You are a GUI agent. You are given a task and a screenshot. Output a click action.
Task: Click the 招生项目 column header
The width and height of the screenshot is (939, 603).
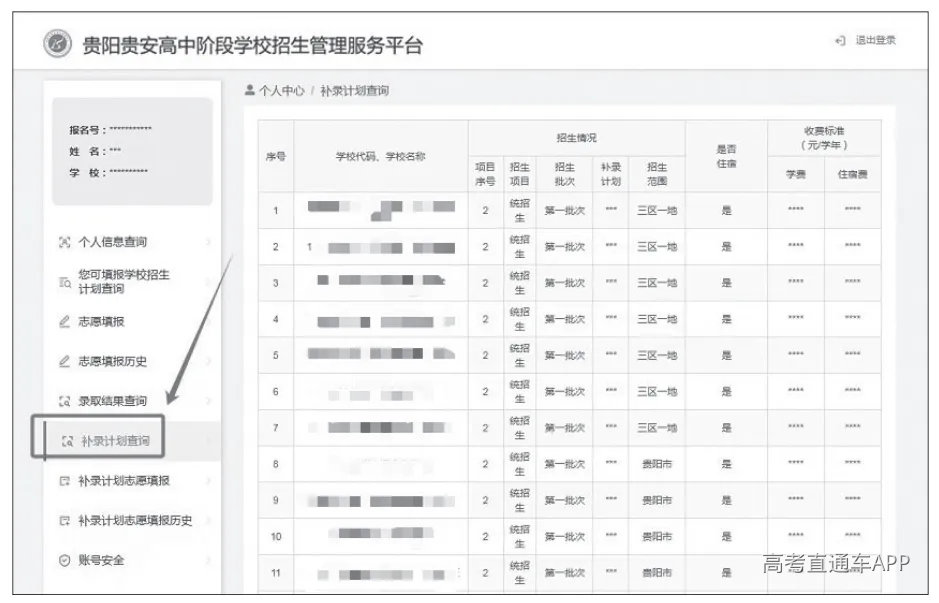coord(519,174)
